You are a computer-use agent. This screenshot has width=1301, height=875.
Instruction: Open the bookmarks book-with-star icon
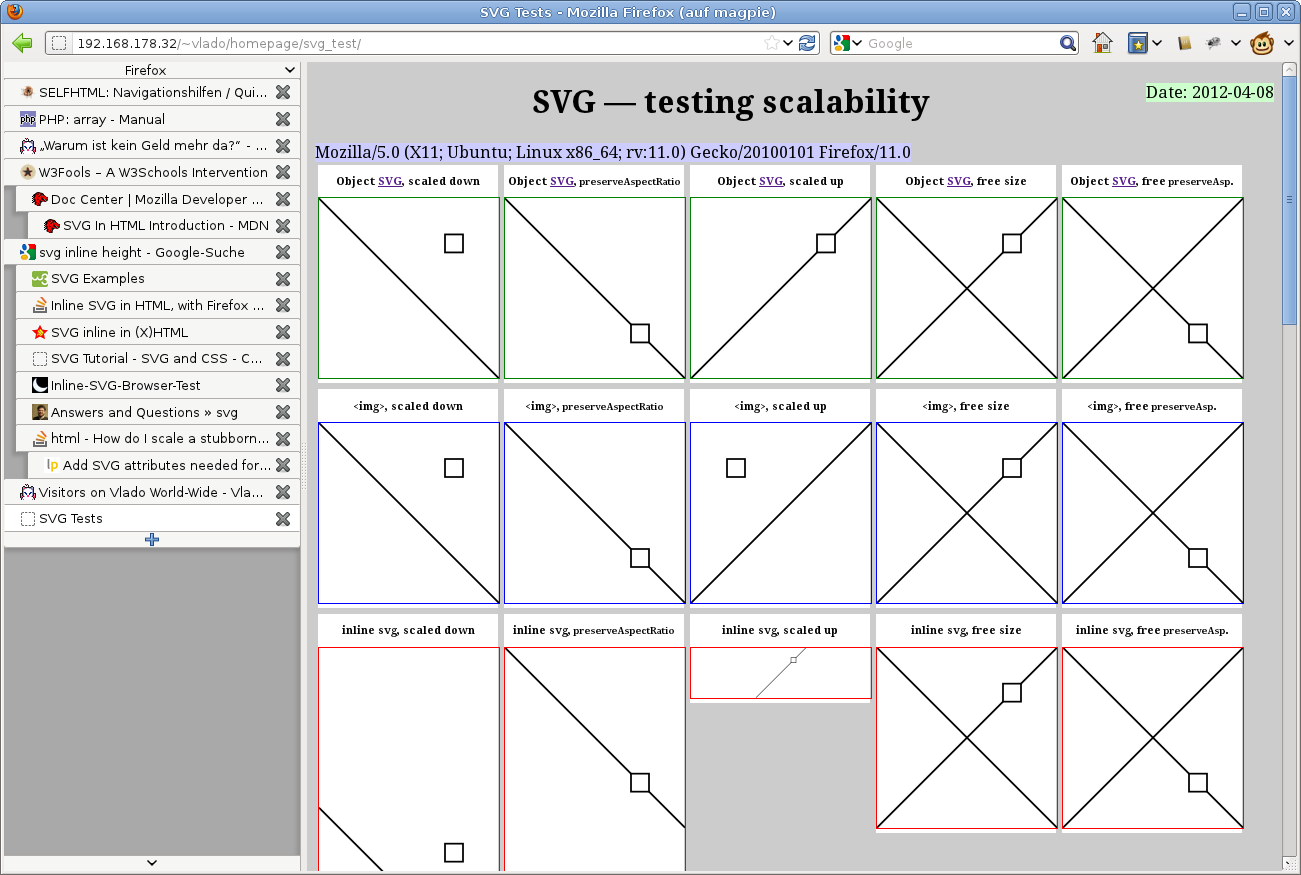pyautogui.click(x=1137, y=43)
